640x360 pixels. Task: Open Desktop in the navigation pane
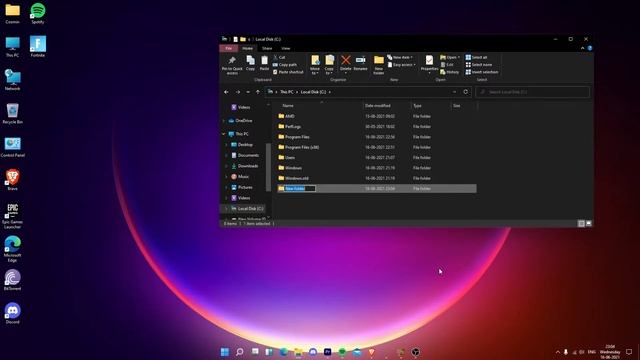pos(244,145)
